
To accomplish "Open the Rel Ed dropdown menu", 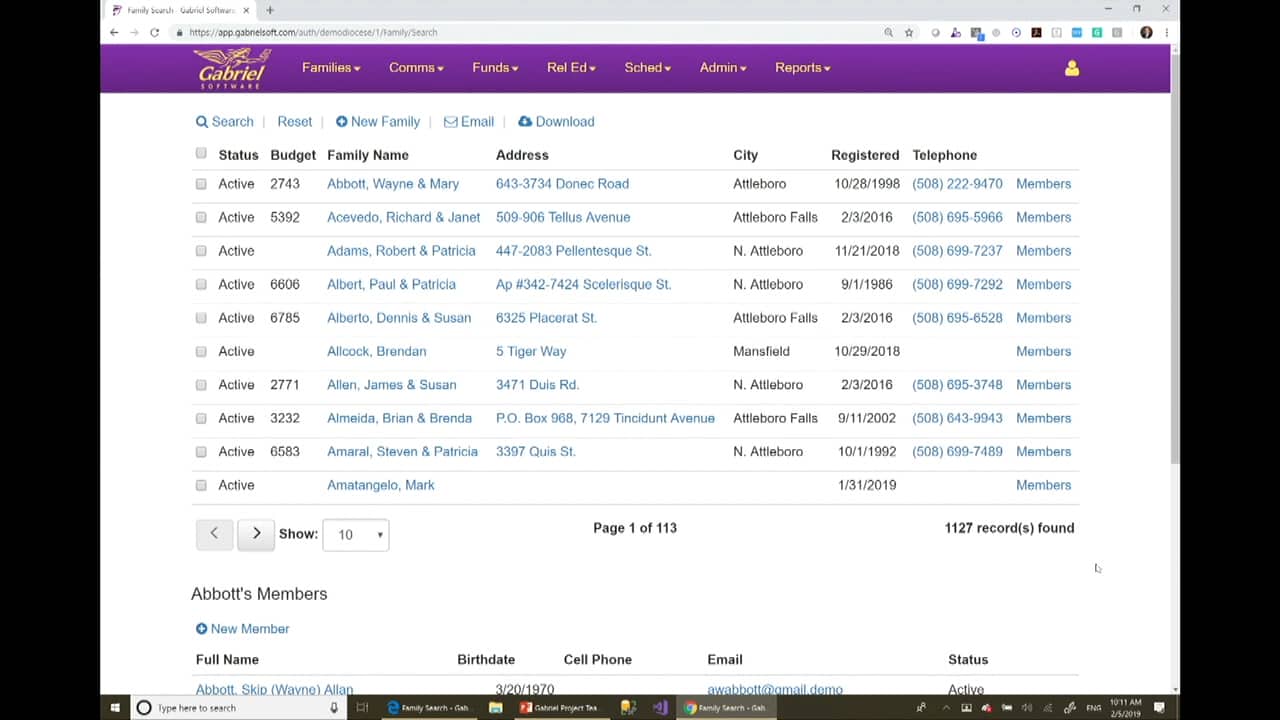I will point(571,68).
